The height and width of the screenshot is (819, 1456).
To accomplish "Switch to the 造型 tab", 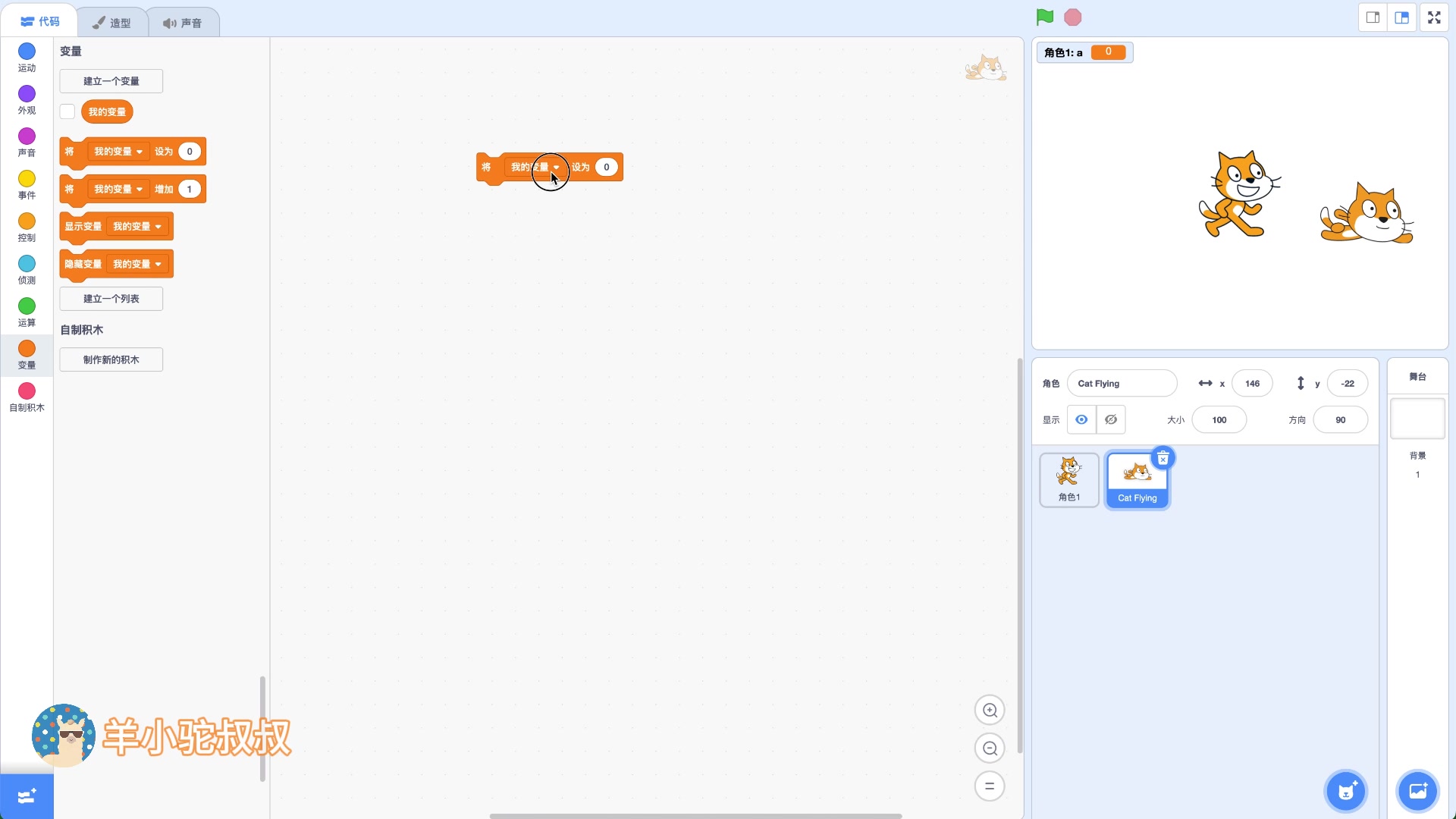I will coord(111,21).
